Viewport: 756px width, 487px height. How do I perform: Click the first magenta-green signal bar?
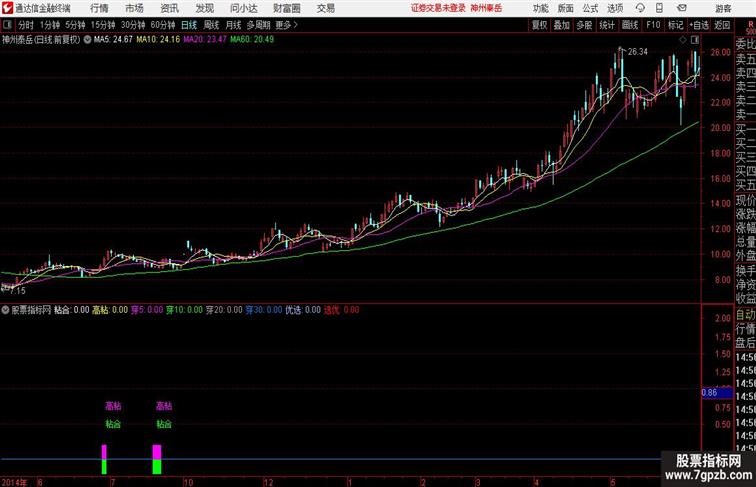[104, 460]
